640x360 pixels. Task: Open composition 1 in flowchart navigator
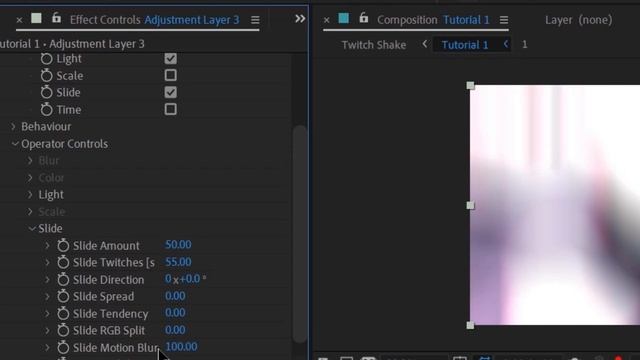524,44
